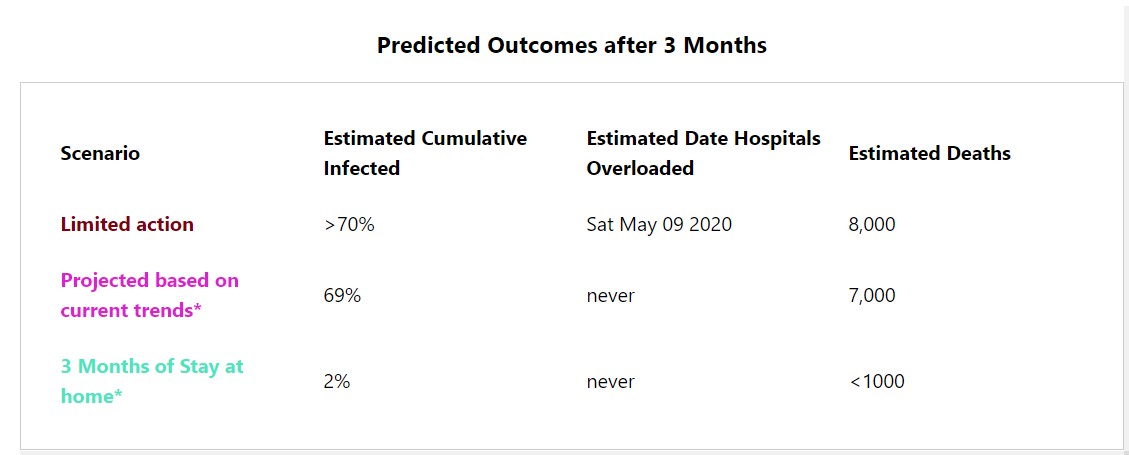Image resolution: width=1129 pixels, height=455 pixels.
Task: Click the '3 Months of Stay at home' scenario
Action: click(x=151, y=381)
